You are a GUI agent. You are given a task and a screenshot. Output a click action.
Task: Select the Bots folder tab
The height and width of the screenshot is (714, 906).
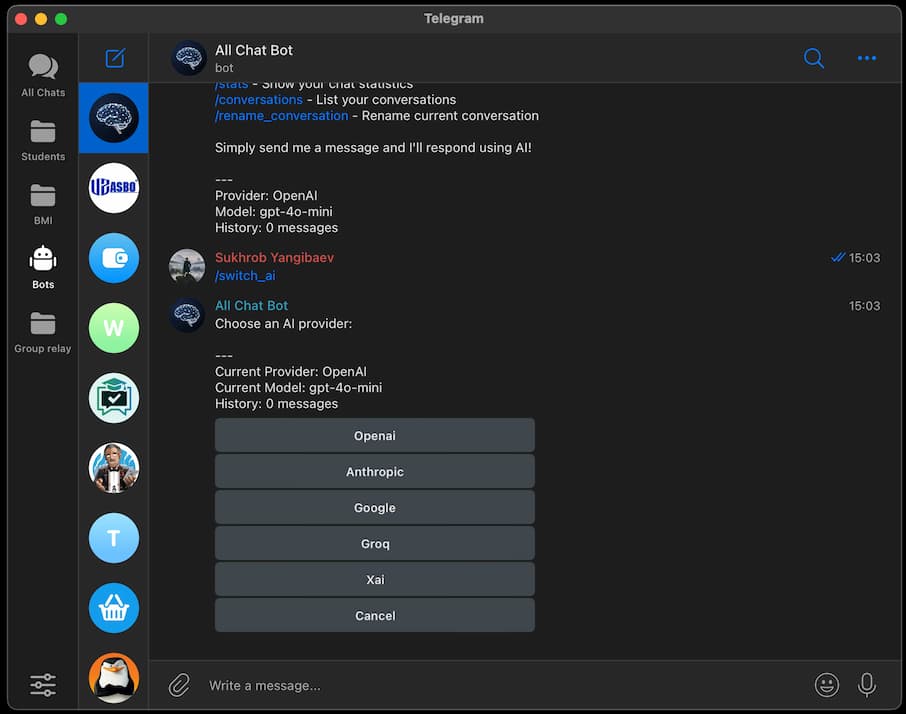pos(43,267)
